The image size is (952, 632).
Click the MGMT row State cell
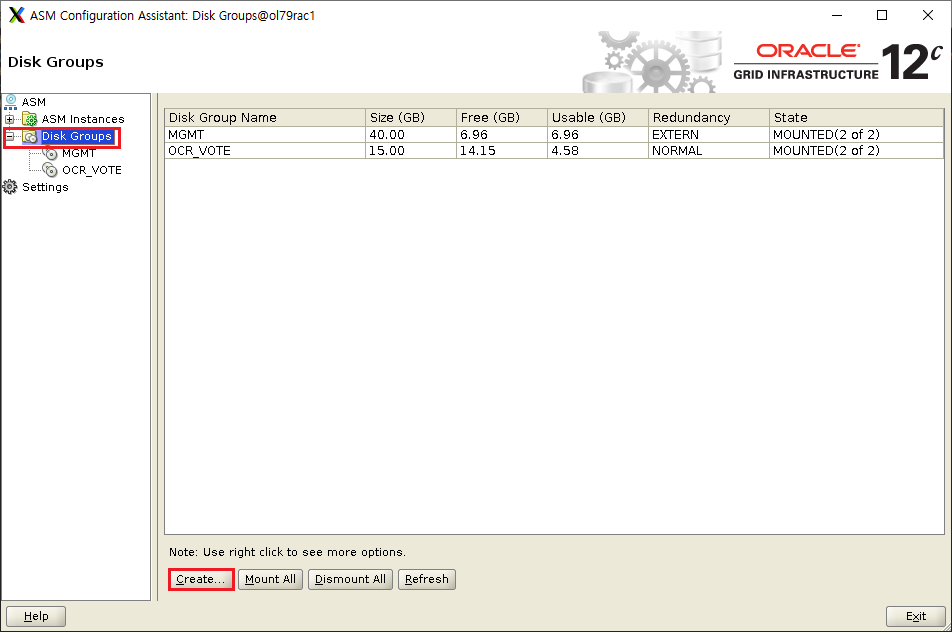[x=857, y=134]
